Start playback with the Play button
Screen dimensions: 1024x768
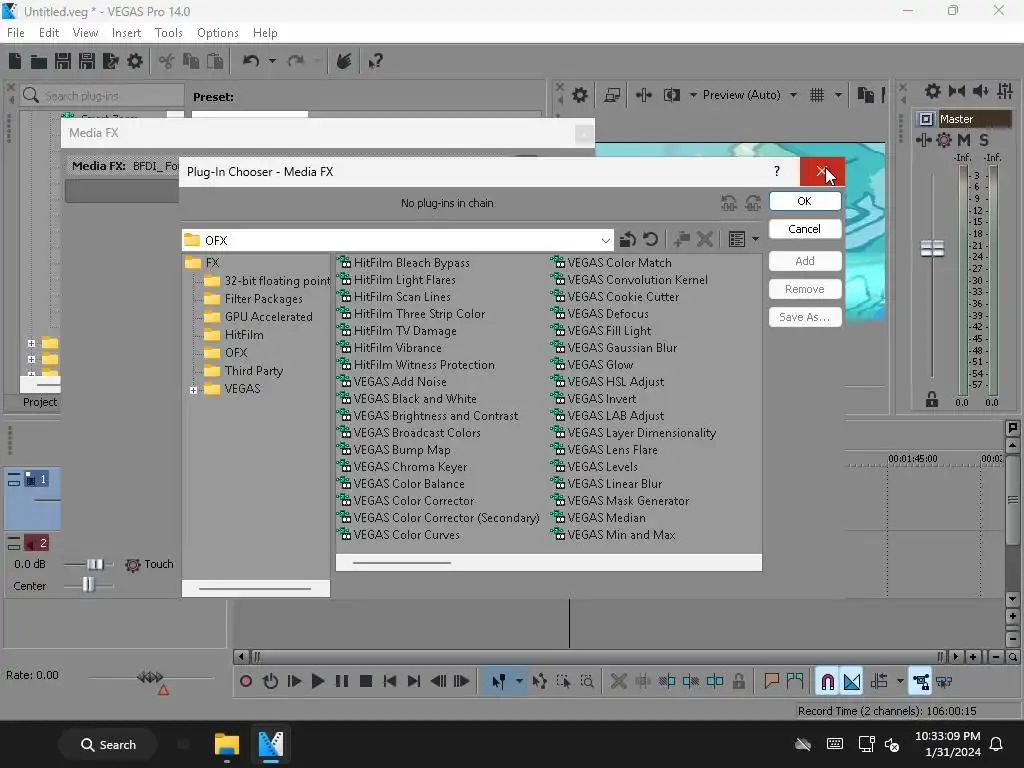coord(318,682)
